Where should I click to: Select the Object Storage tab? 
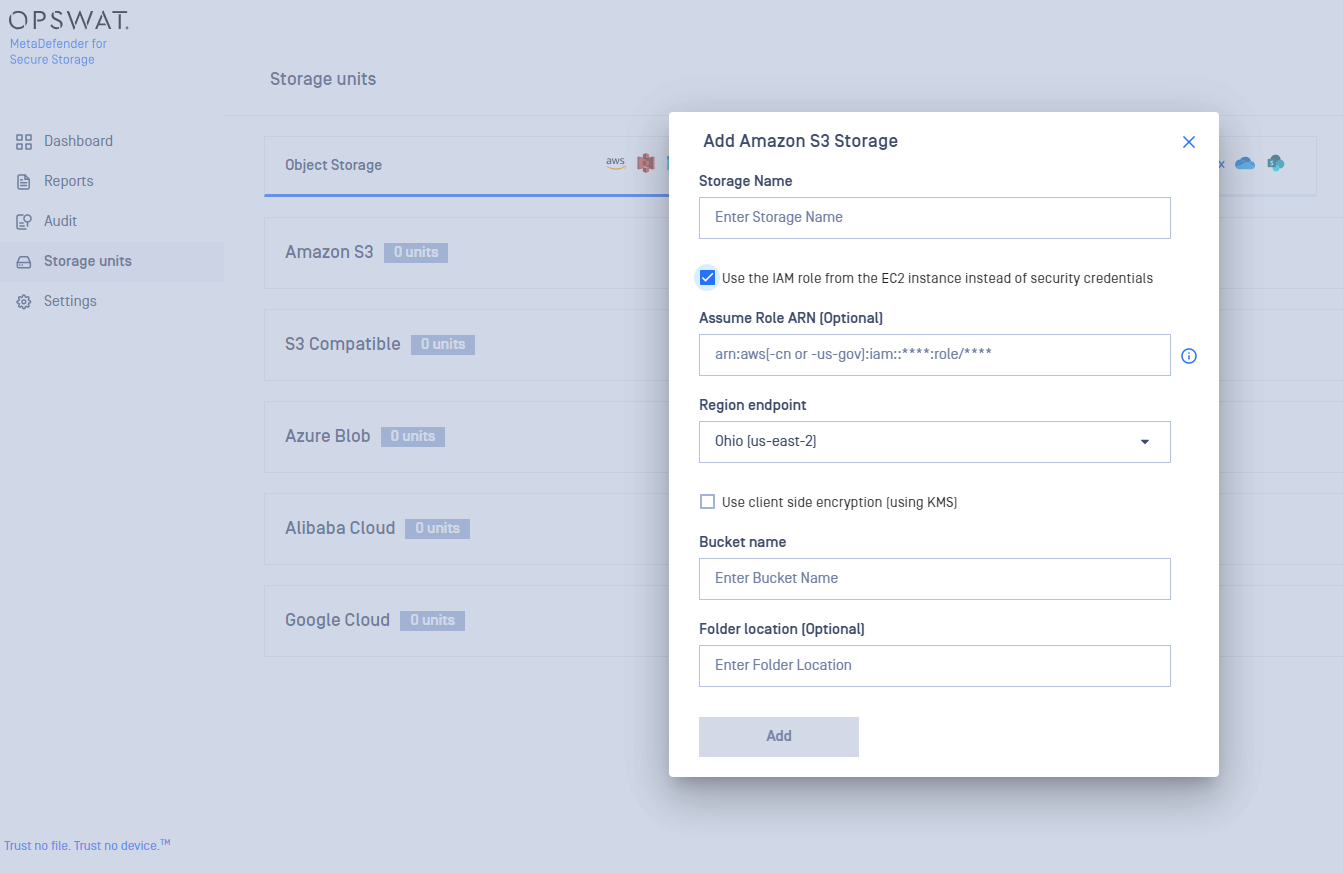coord(333,165)
